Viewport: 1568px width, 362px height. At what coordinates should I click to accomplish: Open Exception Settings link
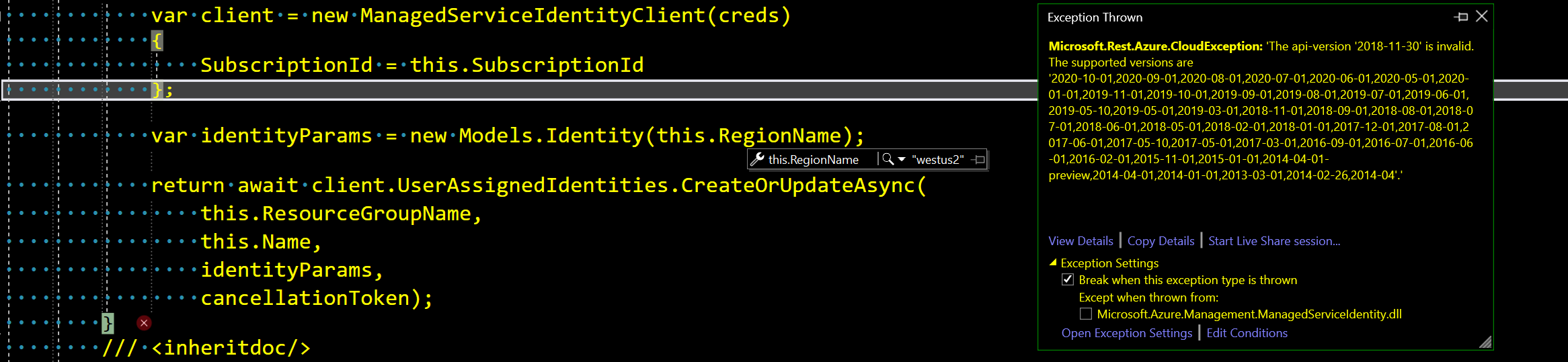[1127, 332]
